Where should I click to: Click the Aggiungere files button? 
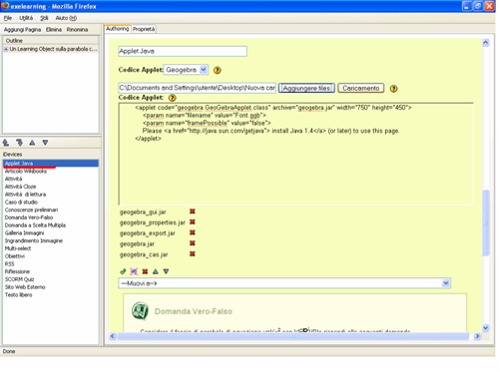pyautogui.click(x=306, y=88)
